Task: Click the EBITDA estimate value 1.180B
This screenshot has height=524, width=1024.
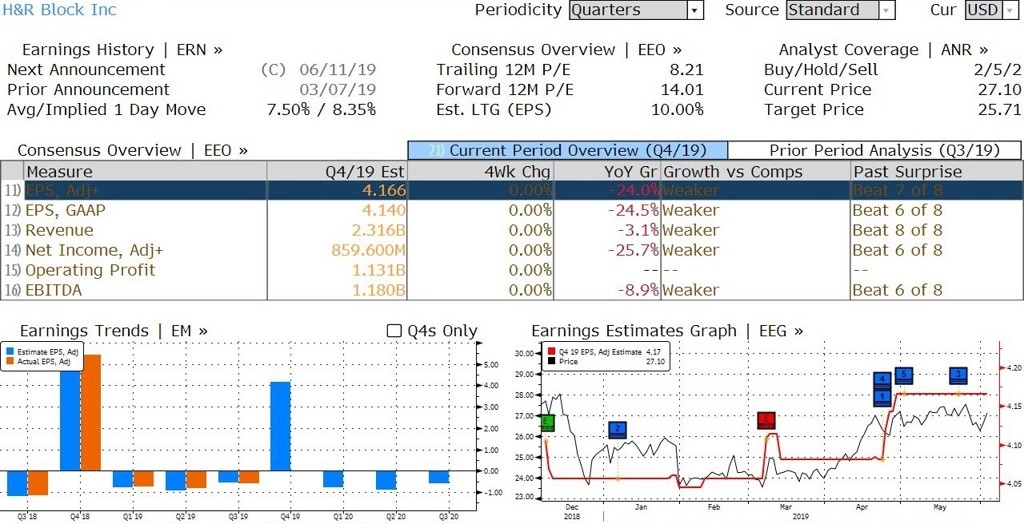Action: pyautogui.click(x=379, y=290)
